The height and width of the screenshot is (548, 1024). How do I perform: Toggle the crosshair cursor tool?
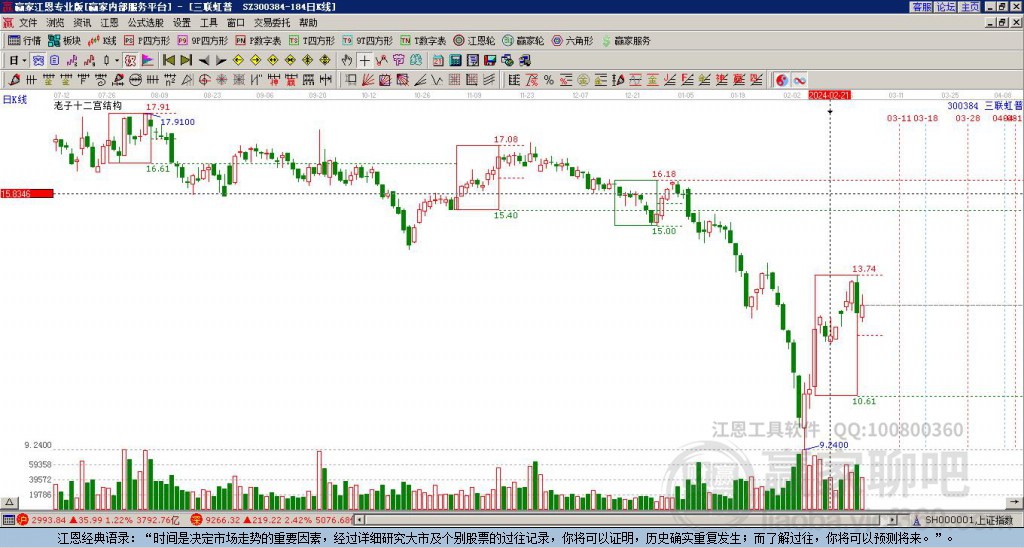point(364,61)
